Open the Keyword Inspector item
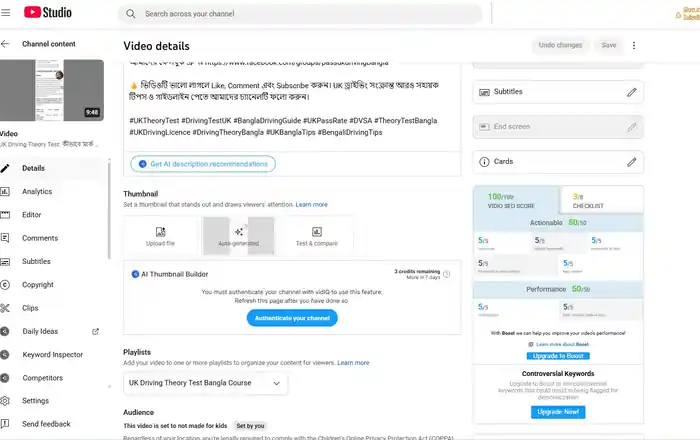Image resolution: width=700 pixels, height=440 pixels. pos(54,355)
